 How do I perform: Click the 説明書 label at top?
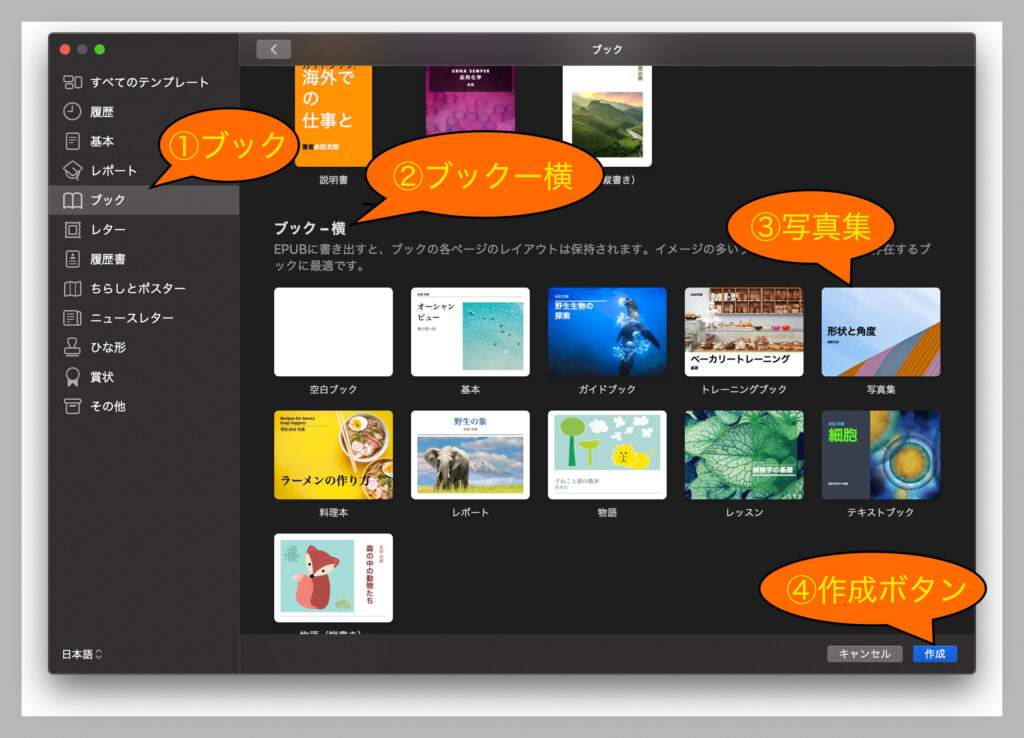click(333, 180)
